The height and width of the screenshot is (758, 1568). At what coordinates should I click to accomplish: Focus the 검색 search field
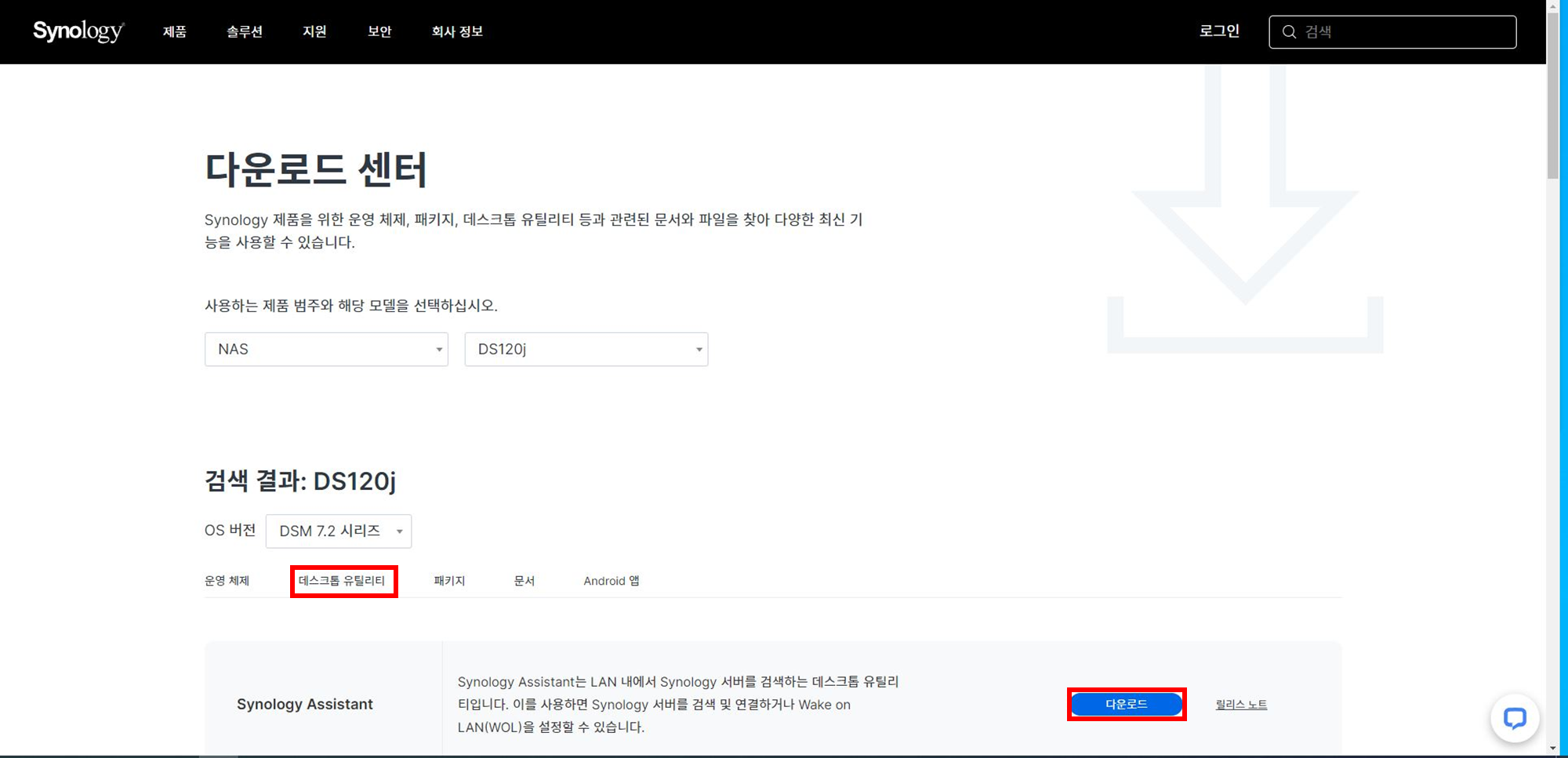1392,32
